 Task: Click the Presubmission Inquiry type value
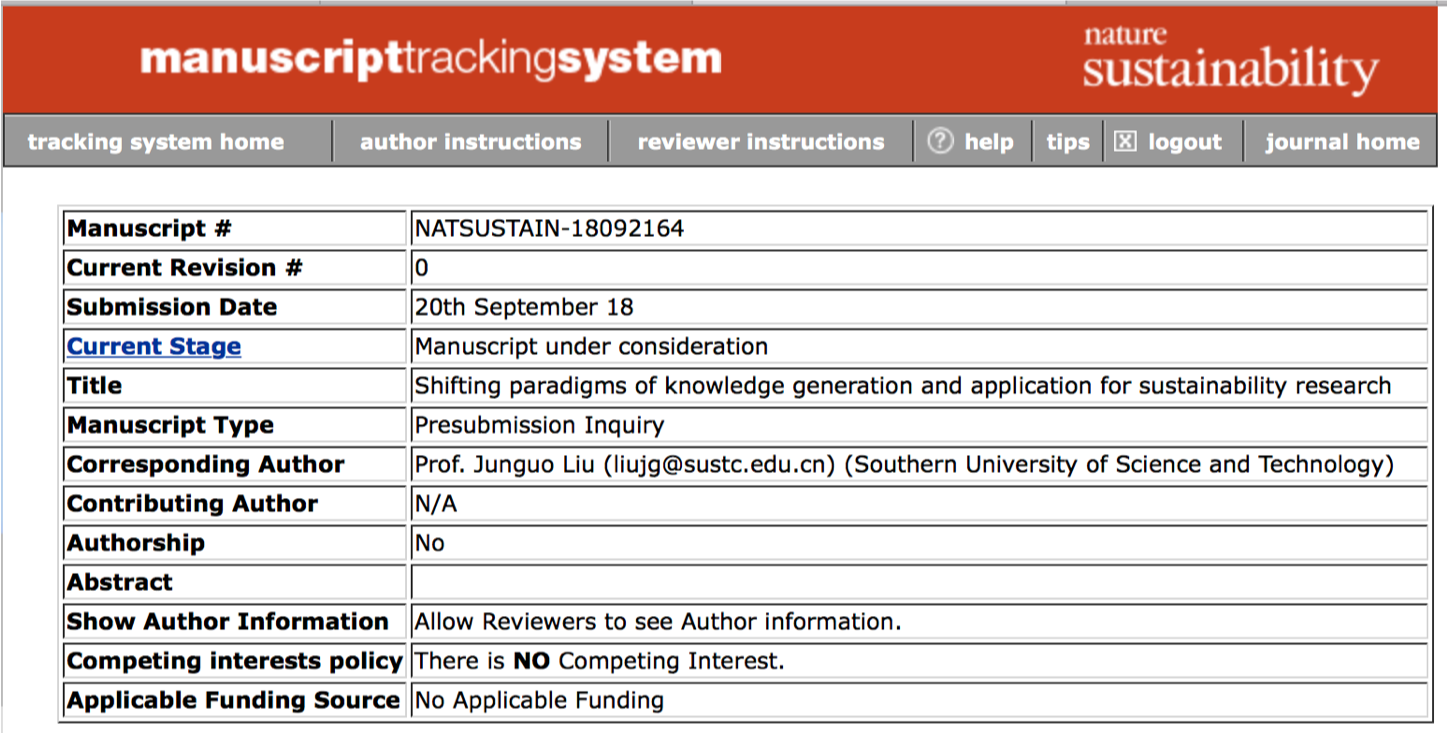tap(540, 426)
